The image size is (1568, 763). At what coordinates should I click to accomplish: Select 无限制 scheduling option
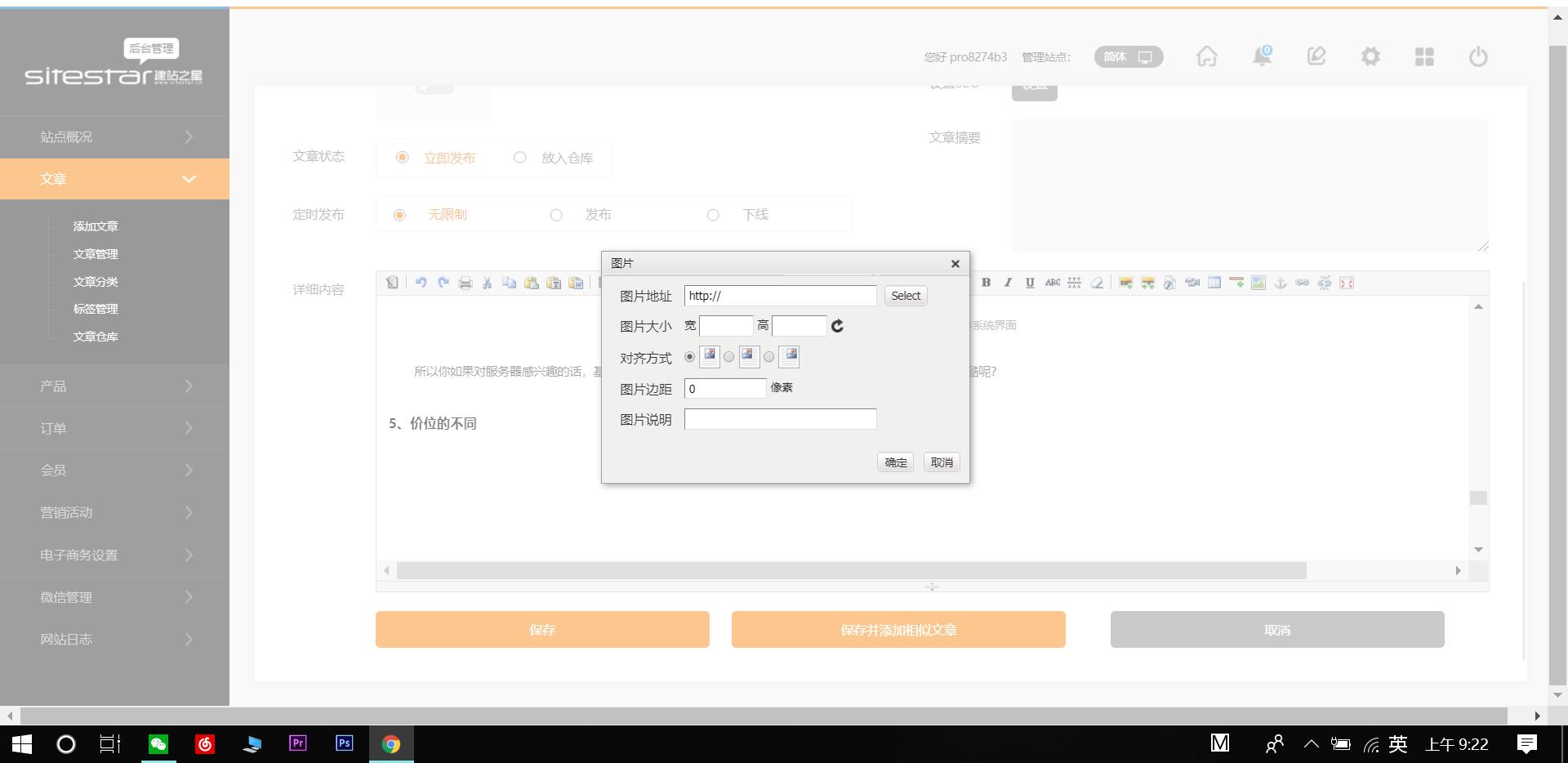click(x=399, y=215)
